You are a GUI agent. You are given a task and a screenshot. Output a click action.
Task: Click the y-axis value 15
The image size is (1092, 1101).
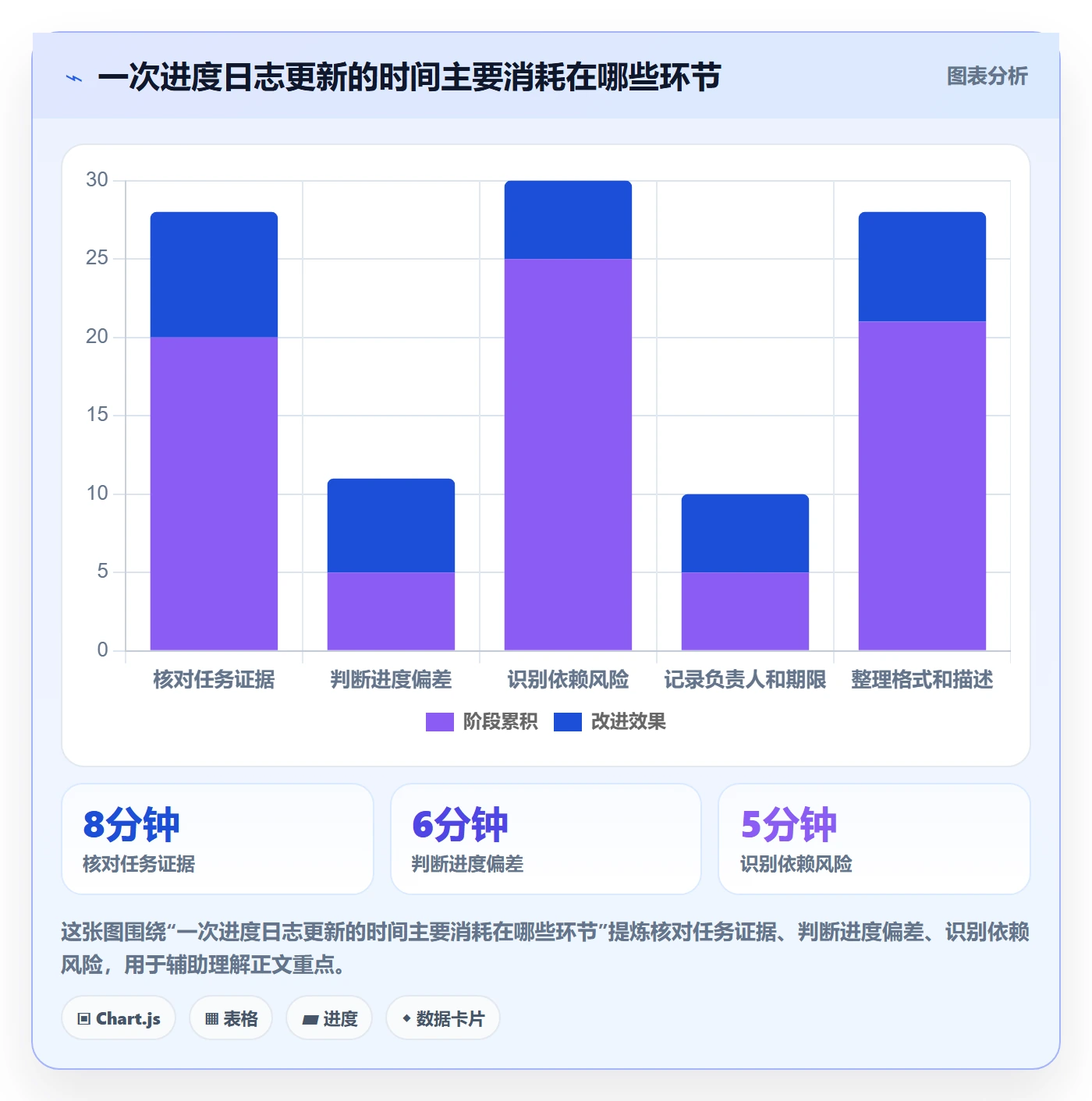97,415
